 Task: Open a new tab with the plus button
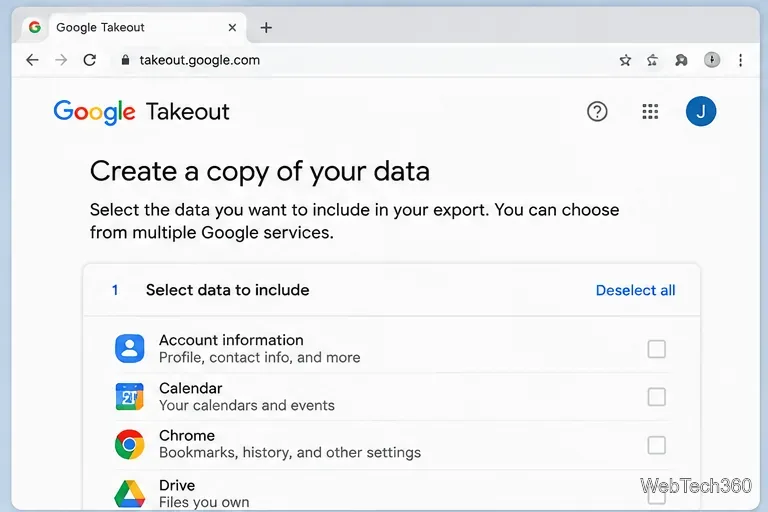pos(266,27)
